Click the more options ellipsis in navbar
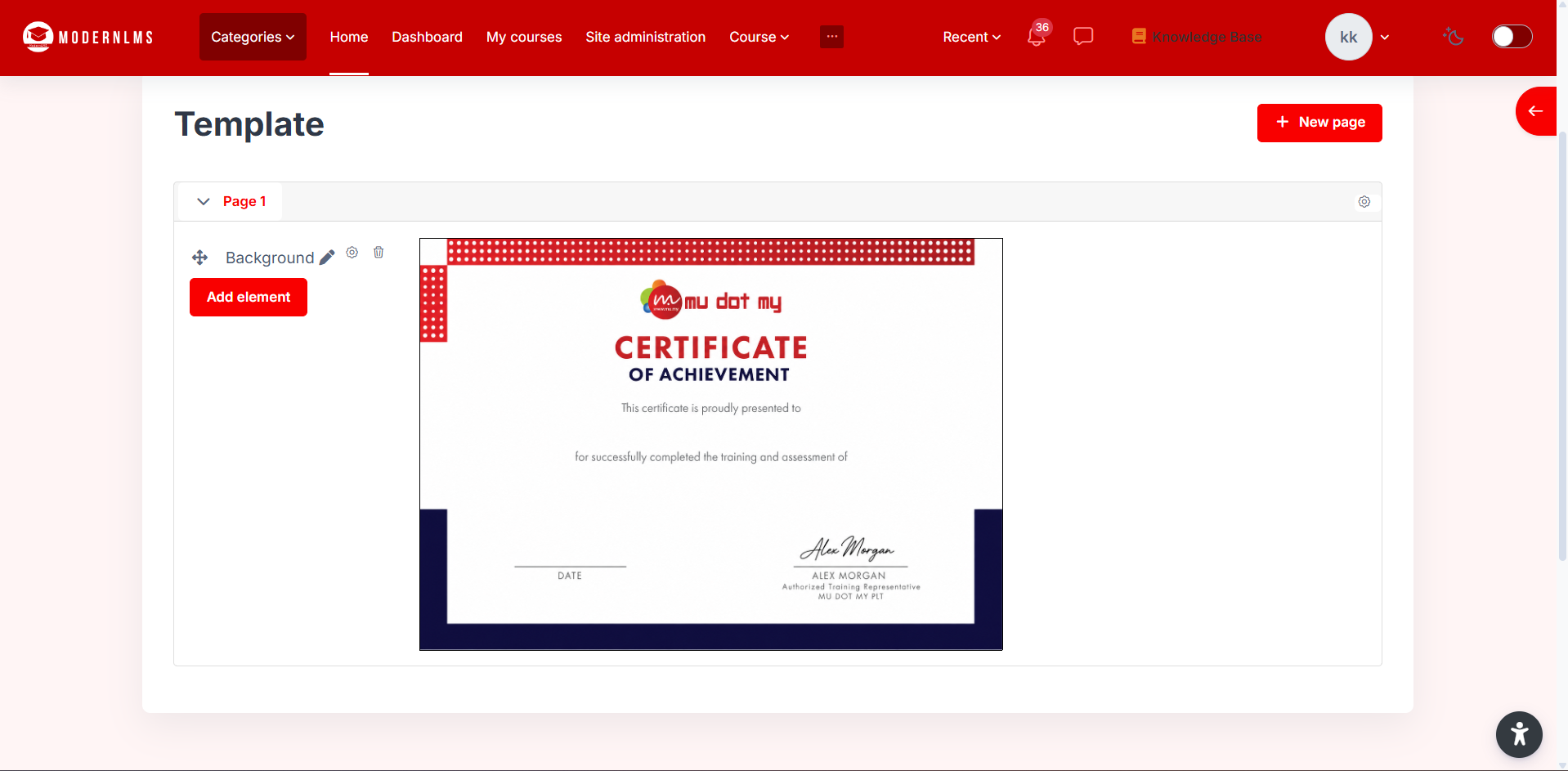 click(x=831, y=37)
